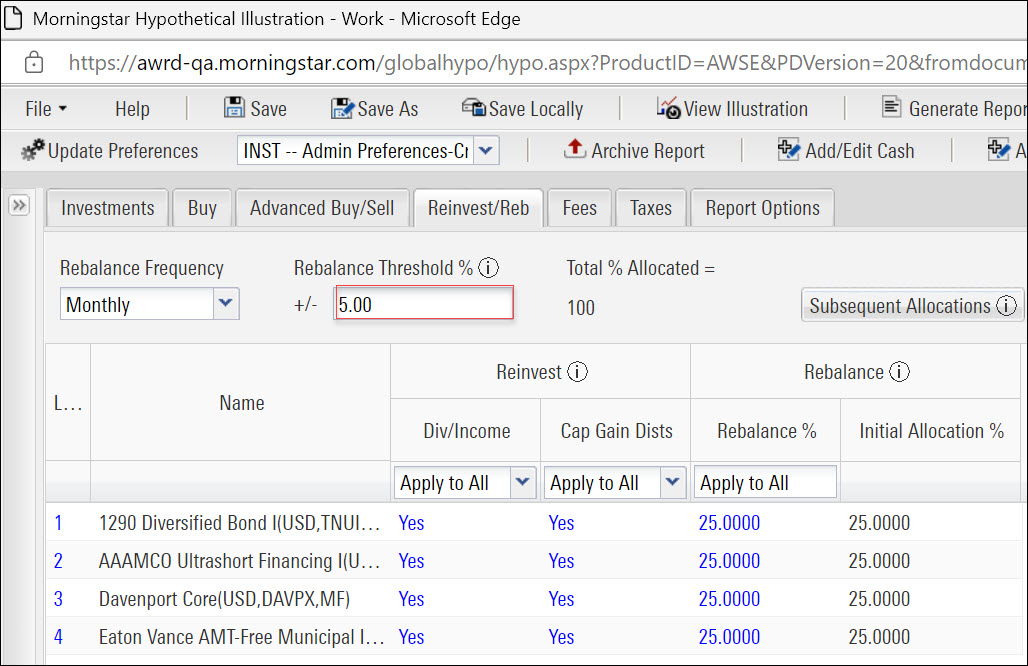1028x666 pixels.
Task: Select 1290 Diversified Bond name cell
Action: (239, 522)
